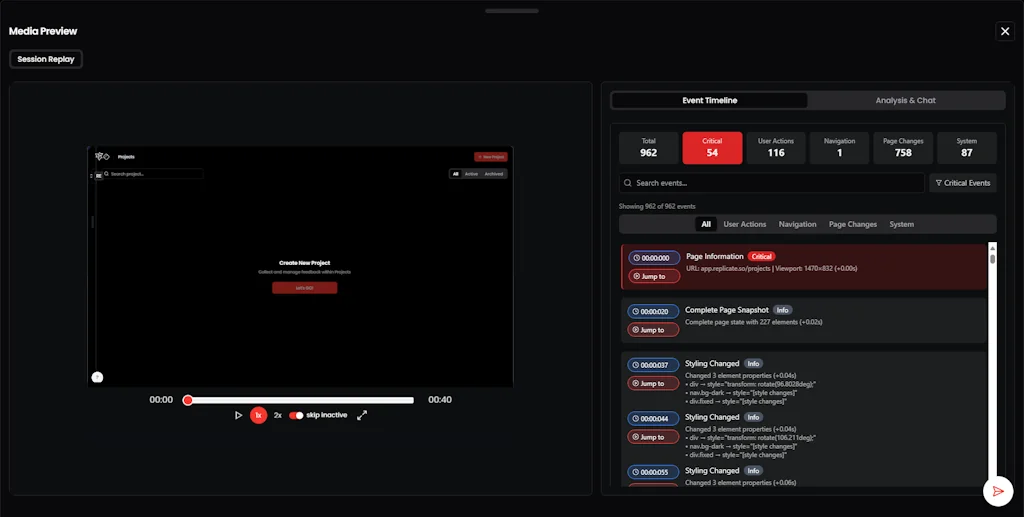Select the Page Changes 758 card

pyautogui.click(x=903, y=148)
